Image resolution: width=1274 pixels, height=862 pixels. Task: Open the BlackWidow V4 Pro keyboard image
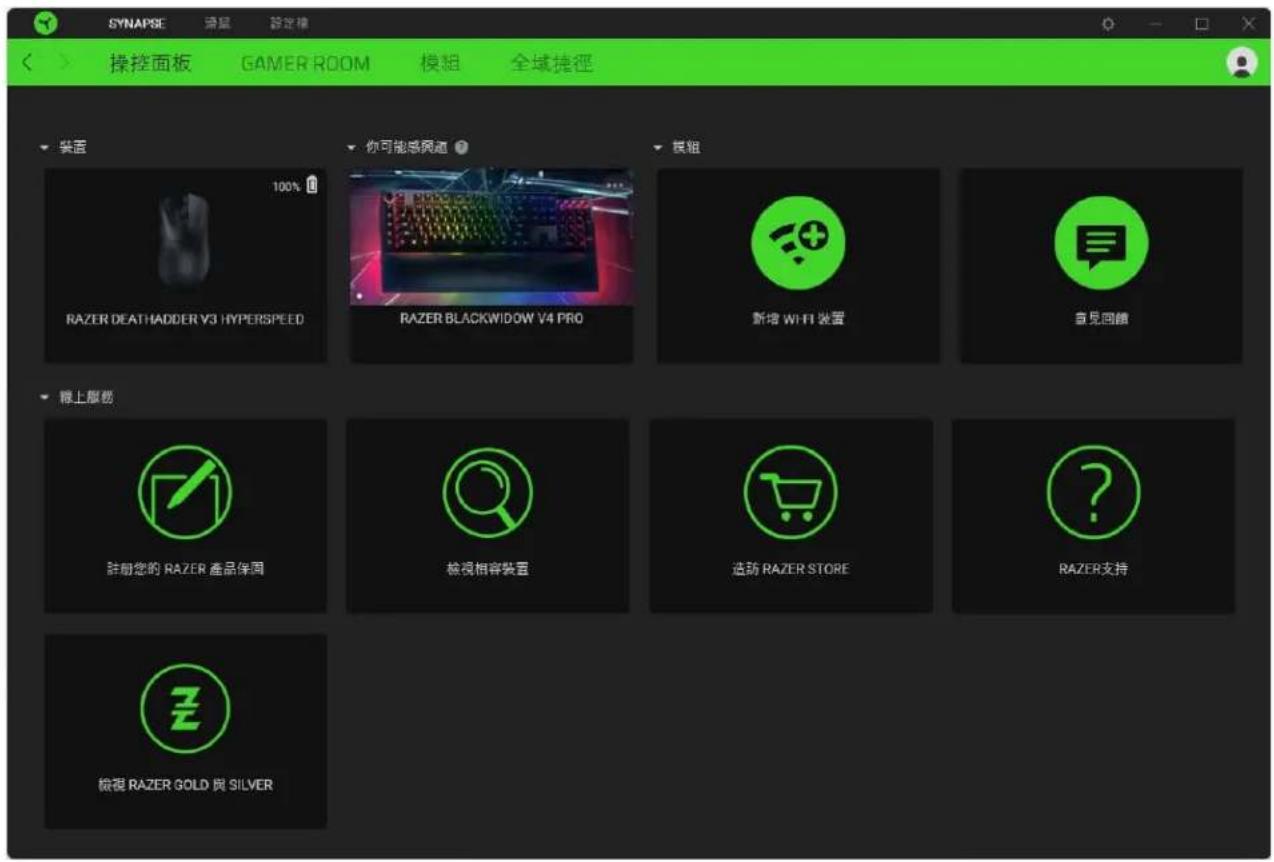[x=491, y=236]
